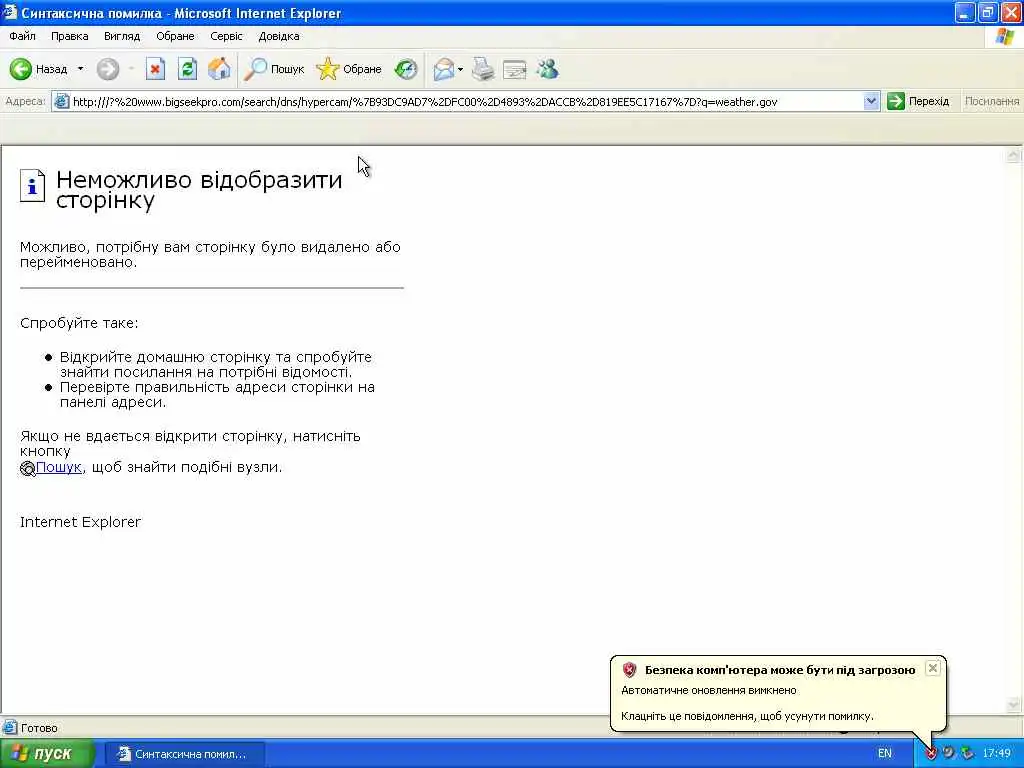Screen dimensions: 1024x768
Task: Click the Готово status bar text
Action: click(39, 728)
